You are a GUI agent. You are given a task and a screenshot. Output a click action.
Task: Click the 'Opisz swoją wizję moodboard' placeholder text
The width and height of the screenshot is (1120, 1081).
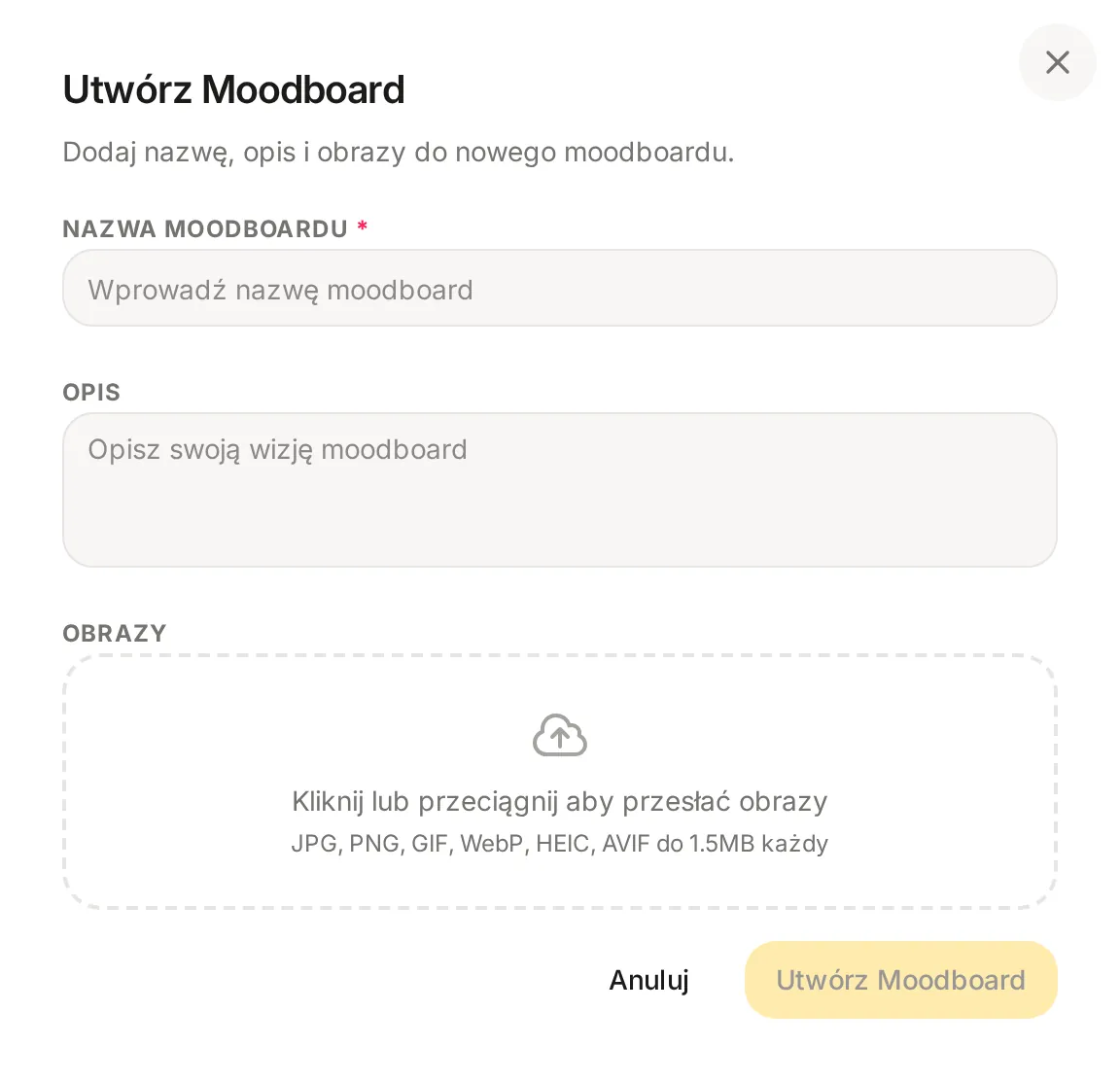278,450
